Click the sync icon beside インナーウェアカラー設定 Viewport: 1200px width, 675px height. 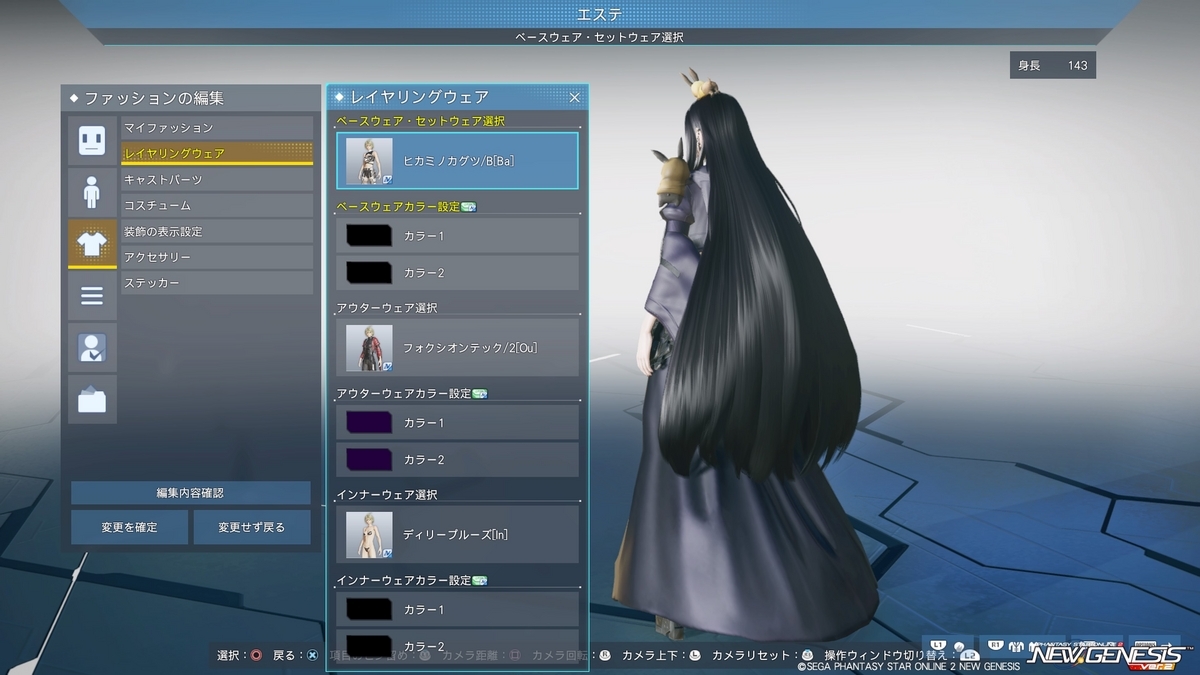pyautogui.click(x=479, y=580)
